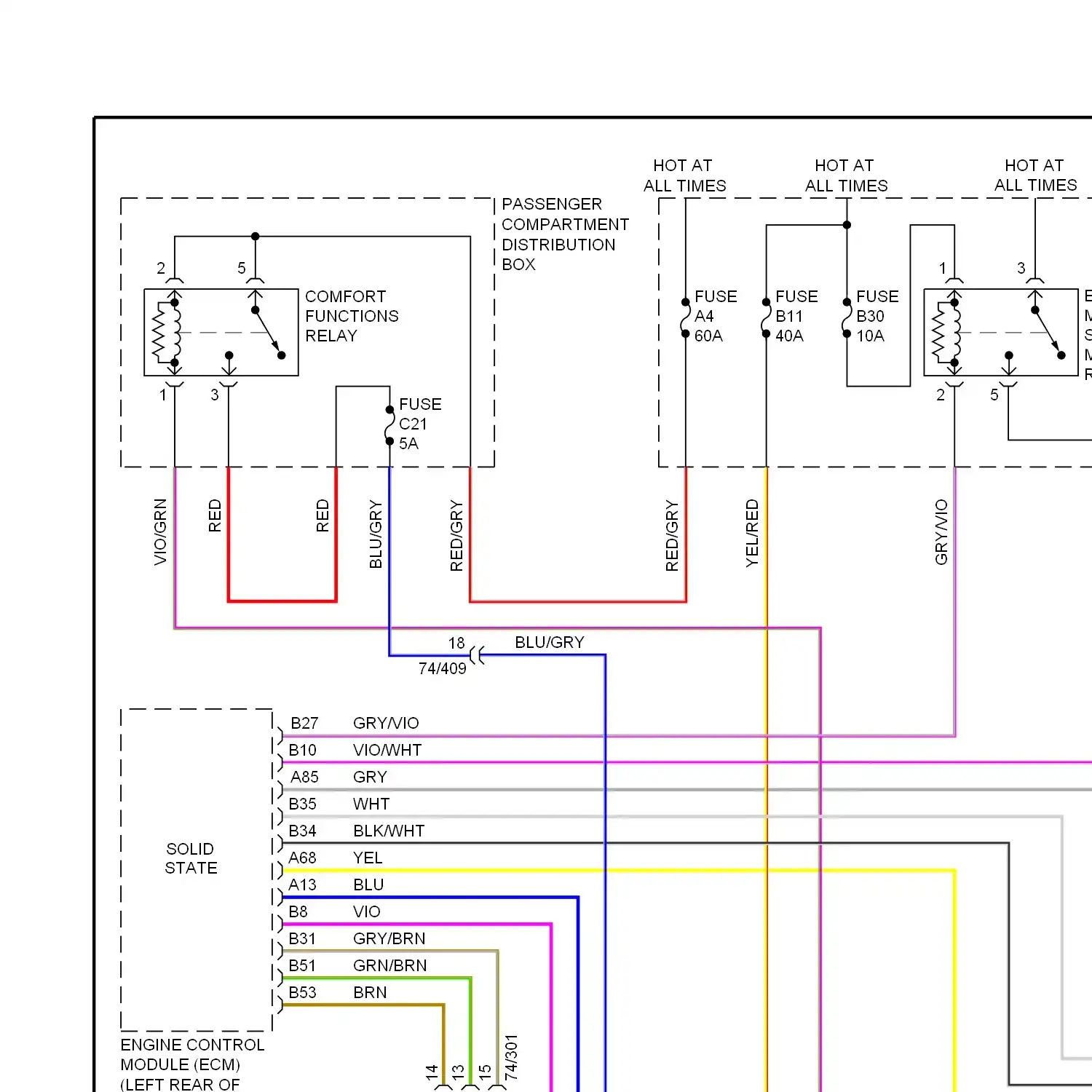Image resolution: width=1092 pixels, height=1092 pixels.
Task: Select HOT AT ALL TIMES above fuses B11 and B30
Action: (846, 175)
